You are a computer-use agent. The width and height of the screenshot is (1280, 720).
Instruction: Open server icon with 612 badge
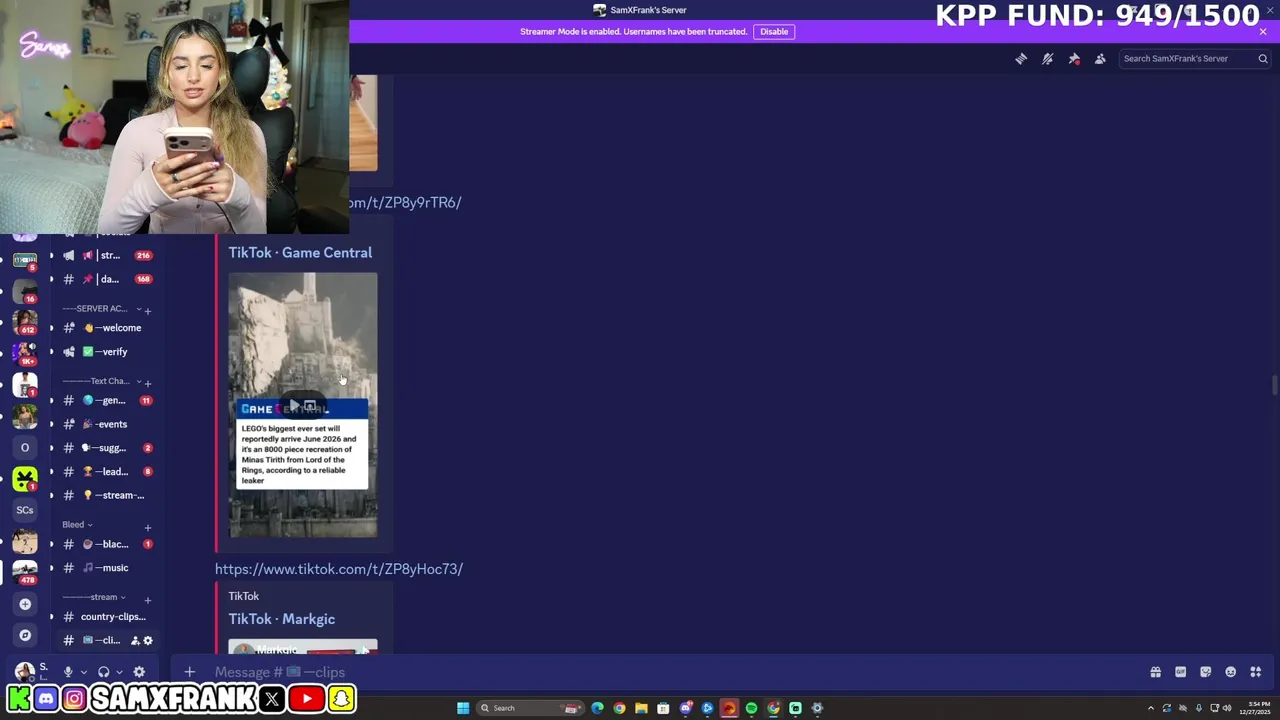tap(25, 321)
